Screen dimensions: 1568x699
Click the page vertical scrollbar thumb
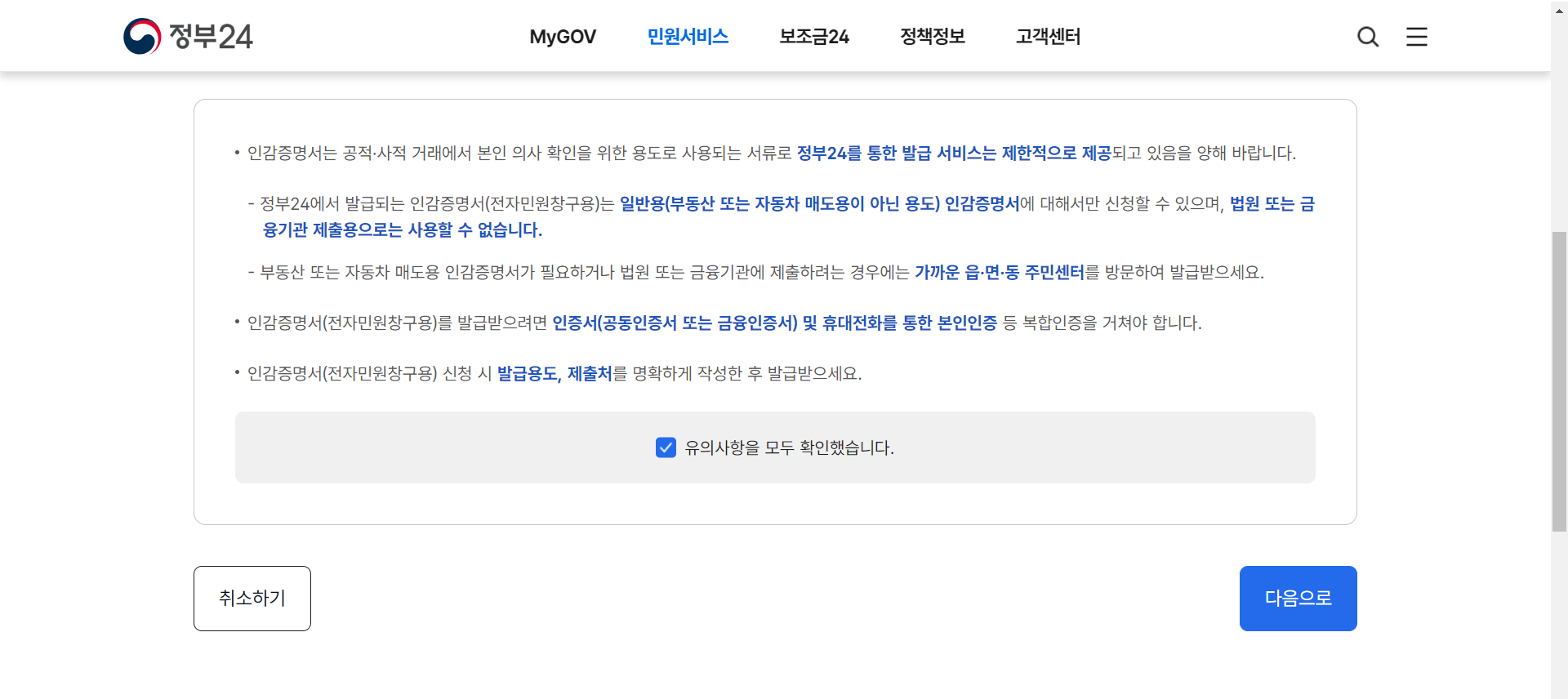tap(1559, 381)
